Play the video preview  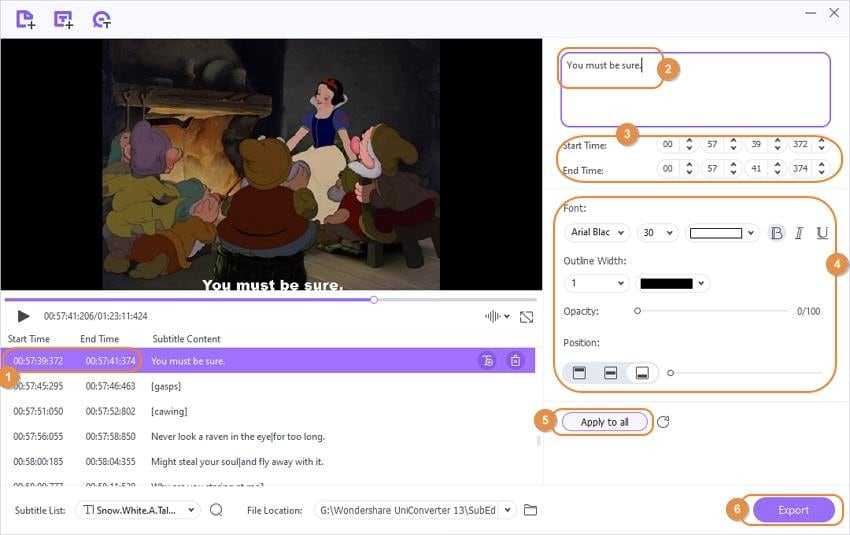point(23,316)
